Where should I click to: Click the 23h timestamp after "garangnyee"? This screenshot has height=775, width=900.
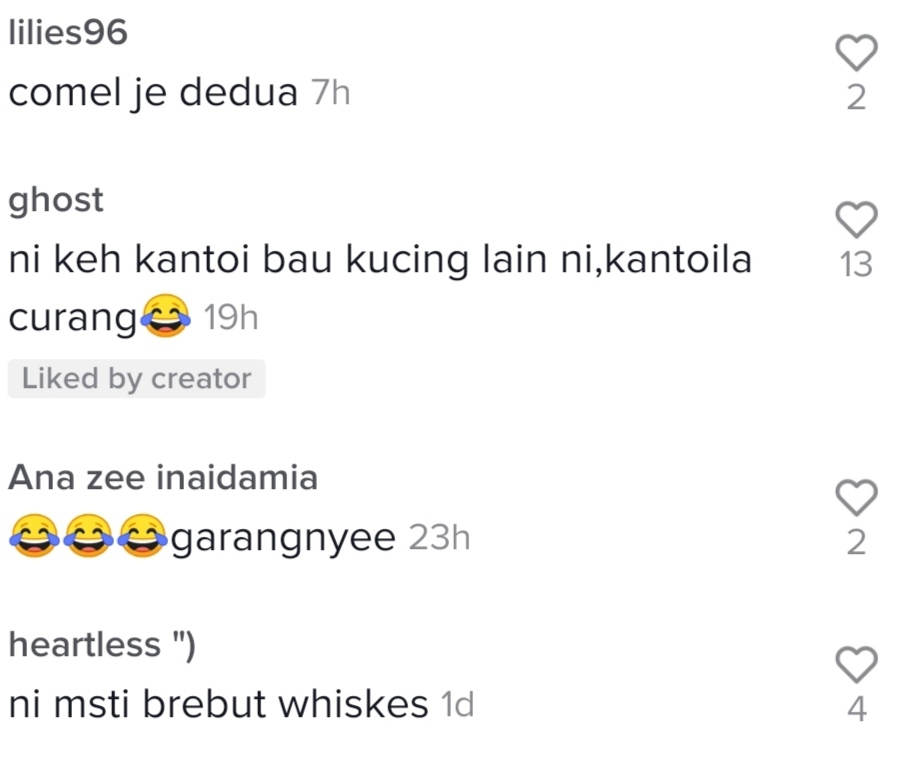click(440, 538)
